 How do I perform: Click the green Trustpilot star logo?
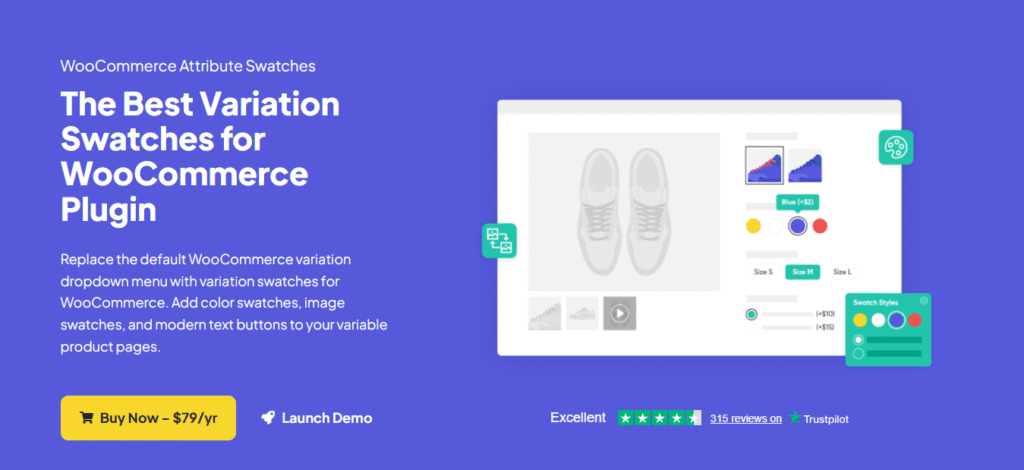coord(795,418)
